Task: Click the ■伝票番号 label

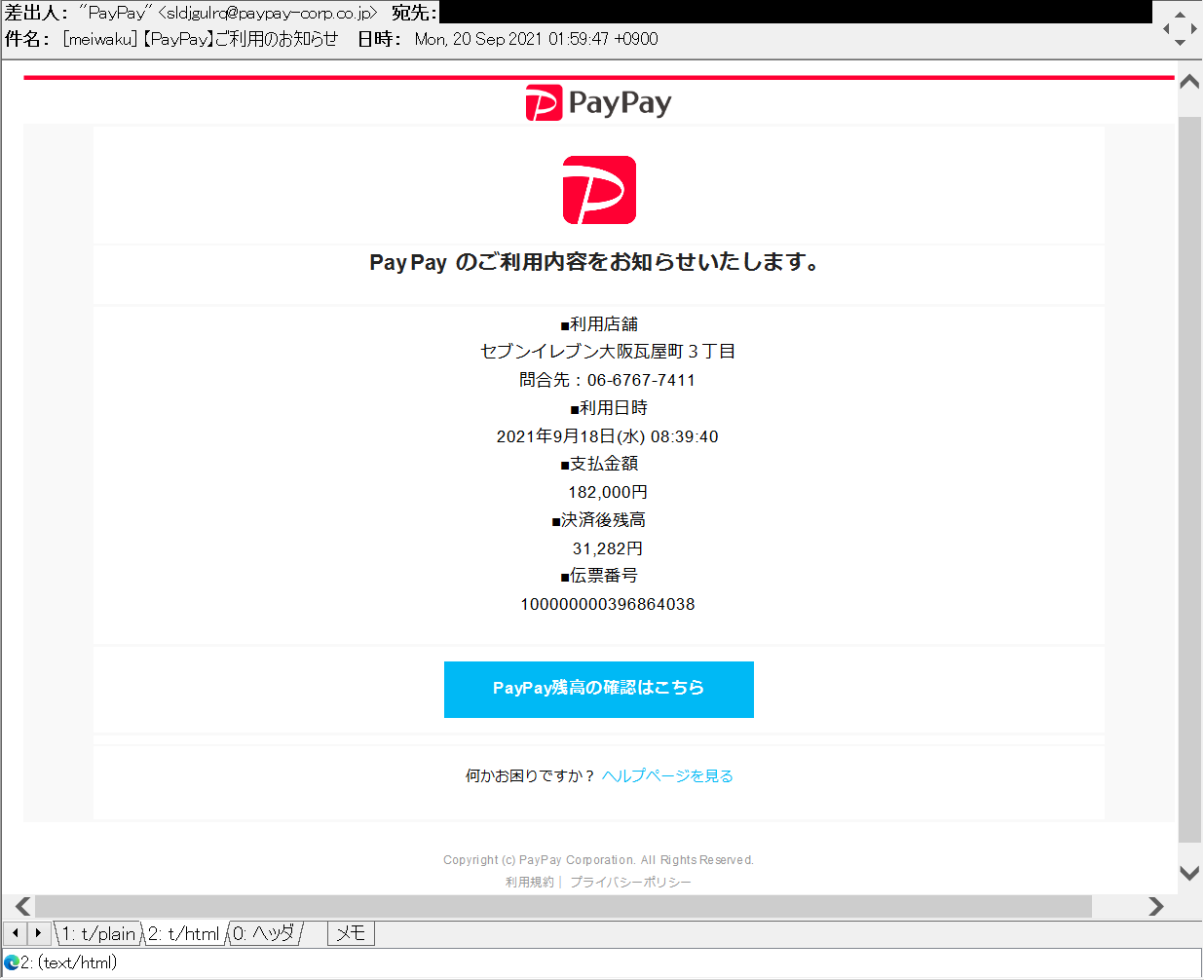Action: point(599,576)
